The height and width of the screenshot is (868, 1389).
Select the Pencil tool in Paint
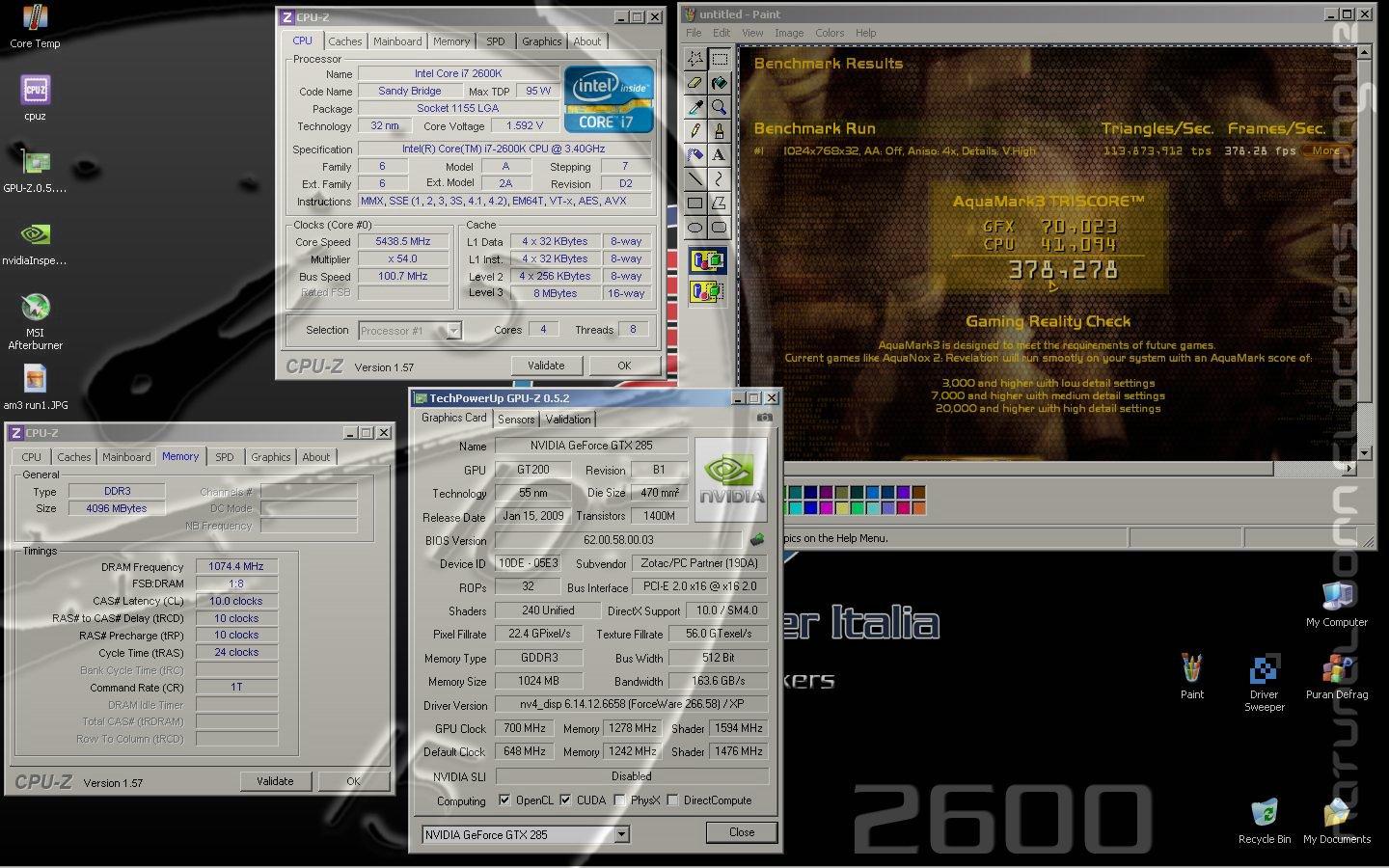(x=694, y=131)
